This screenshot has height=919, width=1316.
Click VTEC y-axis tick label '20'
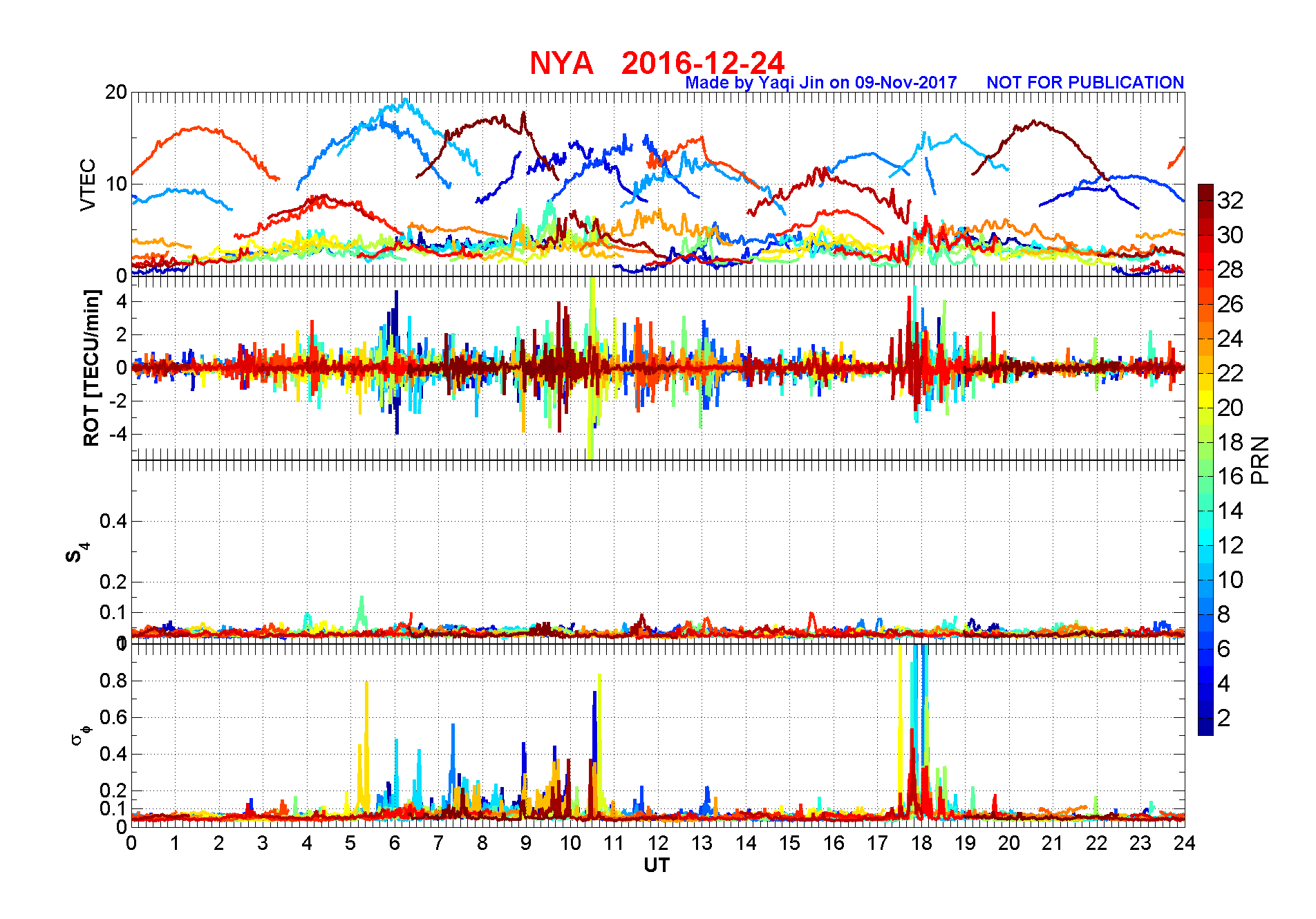click(115, 92)
